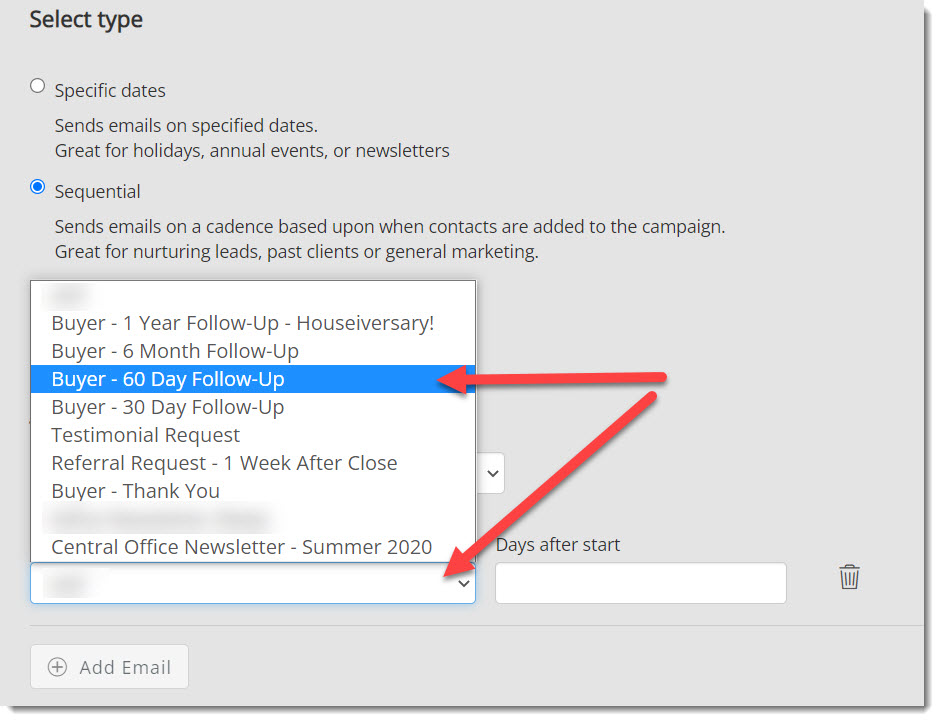This screenshot has width=939, height=721.
Task: Click blurred option above Central Office Newsletter
Action: click(x=160, y=519)
